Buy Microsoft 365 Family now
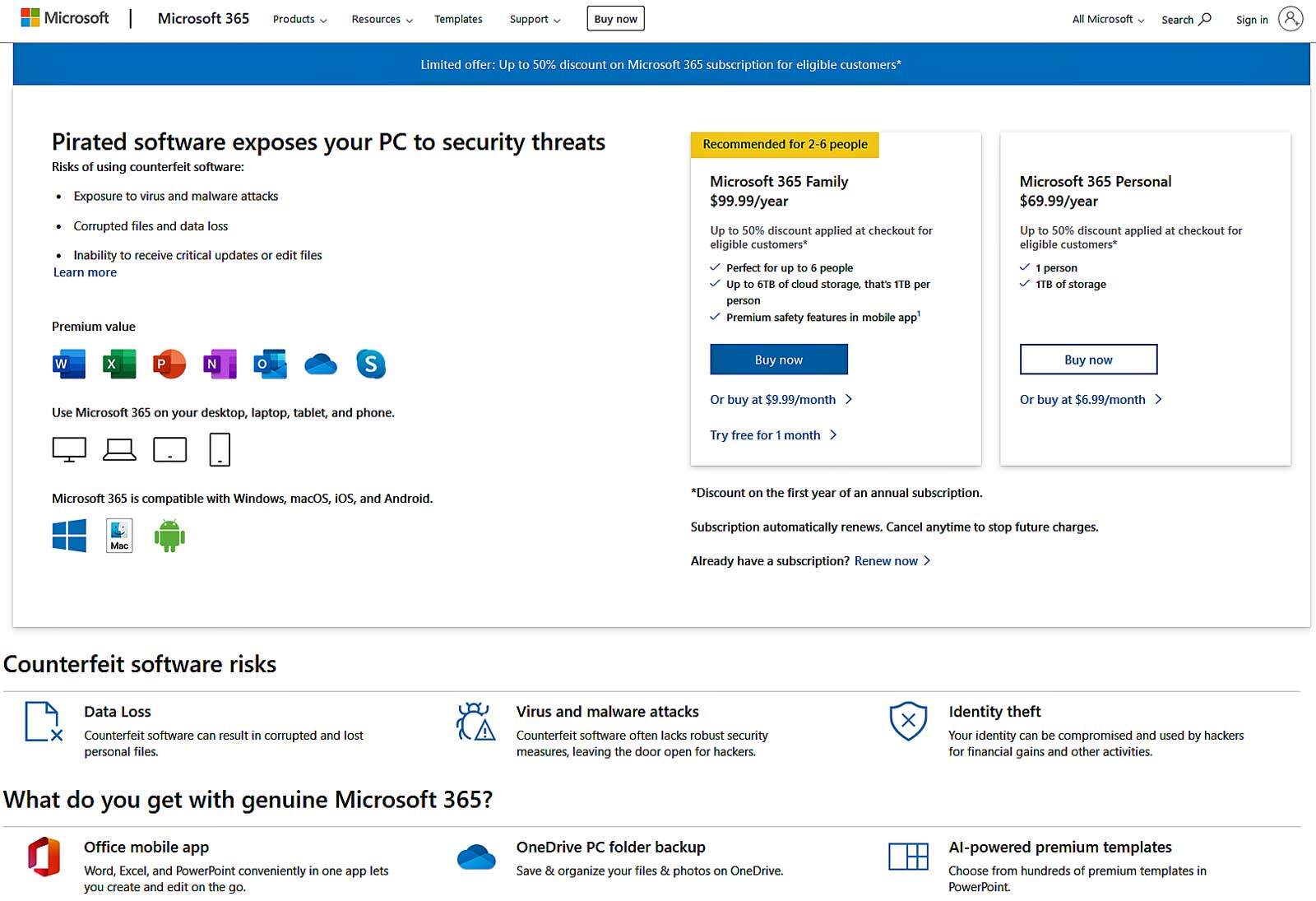 pos(779,360)
